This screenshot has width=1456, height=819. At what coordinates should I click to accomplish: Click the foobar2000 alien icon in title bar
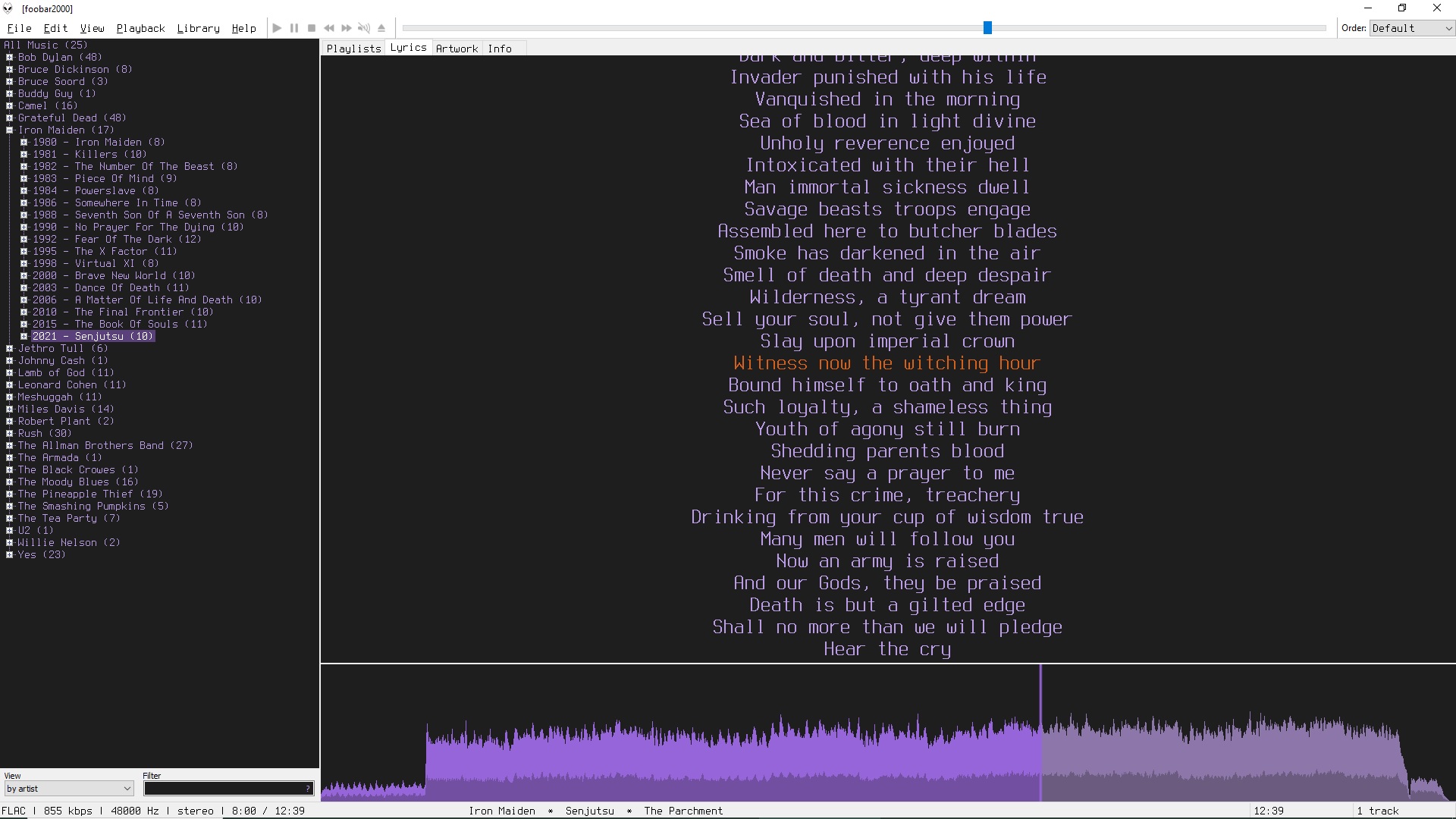point(8,8)
